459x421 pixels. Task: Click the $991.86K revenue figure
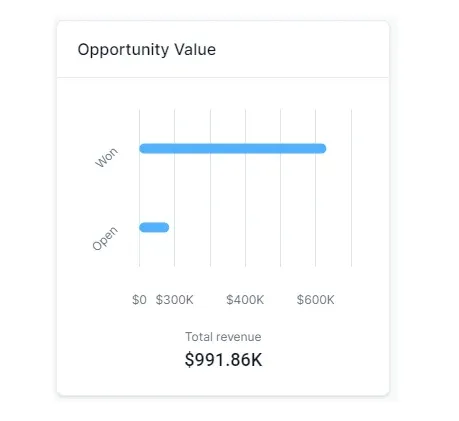pyautogui.click(x=223, y=360)
